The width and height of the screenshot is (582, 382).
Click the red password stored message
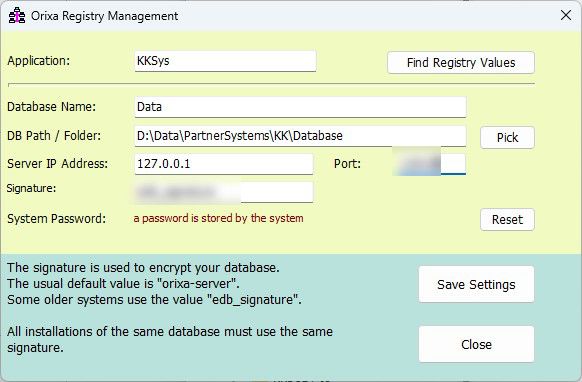click(218, 218)
